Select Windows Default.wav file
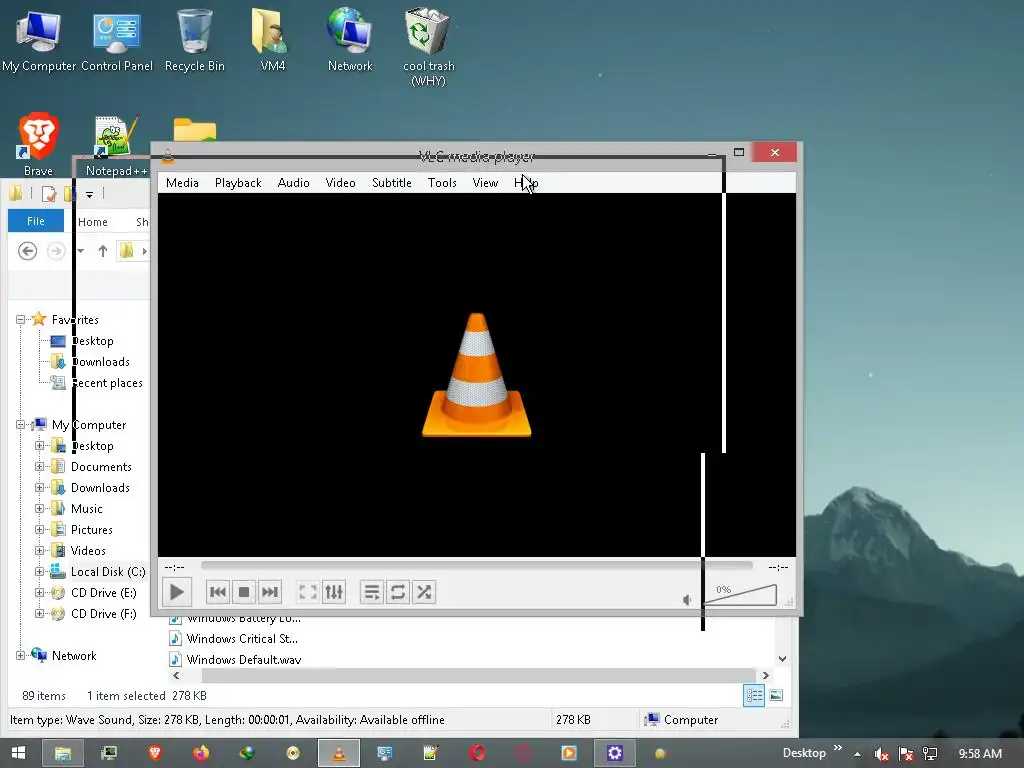1024x768 pixels. pyautogui.click(x=235, y=660)
